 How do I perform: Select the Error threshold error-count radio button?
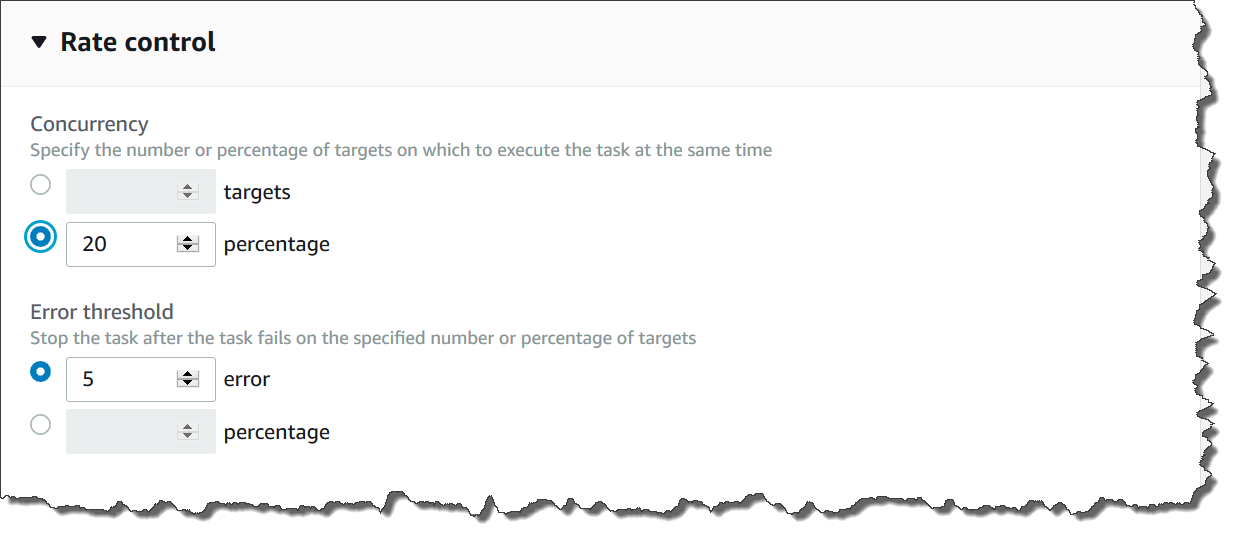40,372
